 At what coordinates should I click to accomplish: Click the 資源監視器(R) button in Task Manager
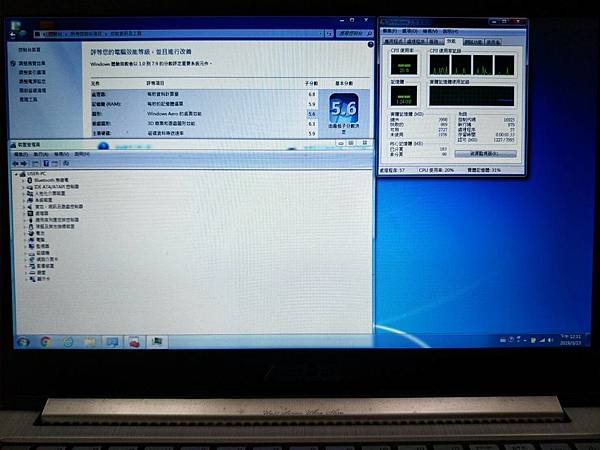(x=485, y=154)
